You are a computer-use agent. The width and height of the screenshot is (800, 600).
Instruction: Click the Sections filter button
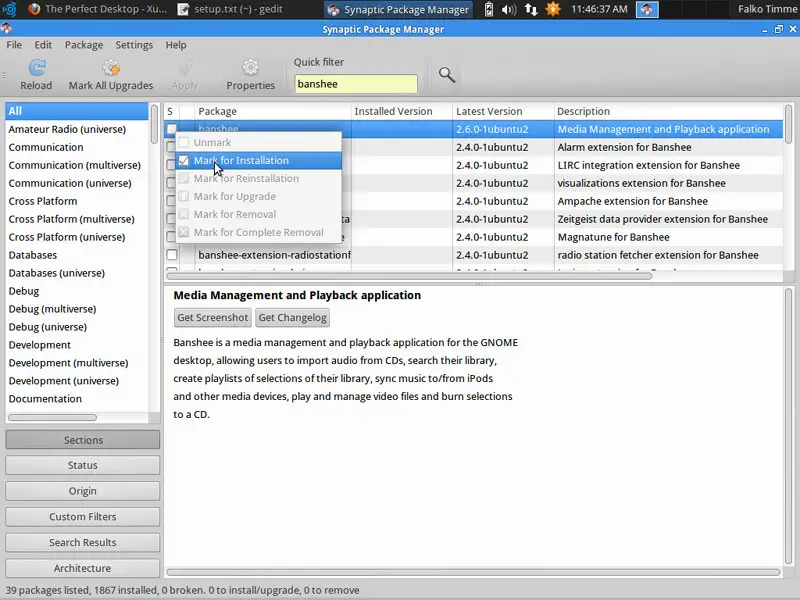(x=83, y=440)
